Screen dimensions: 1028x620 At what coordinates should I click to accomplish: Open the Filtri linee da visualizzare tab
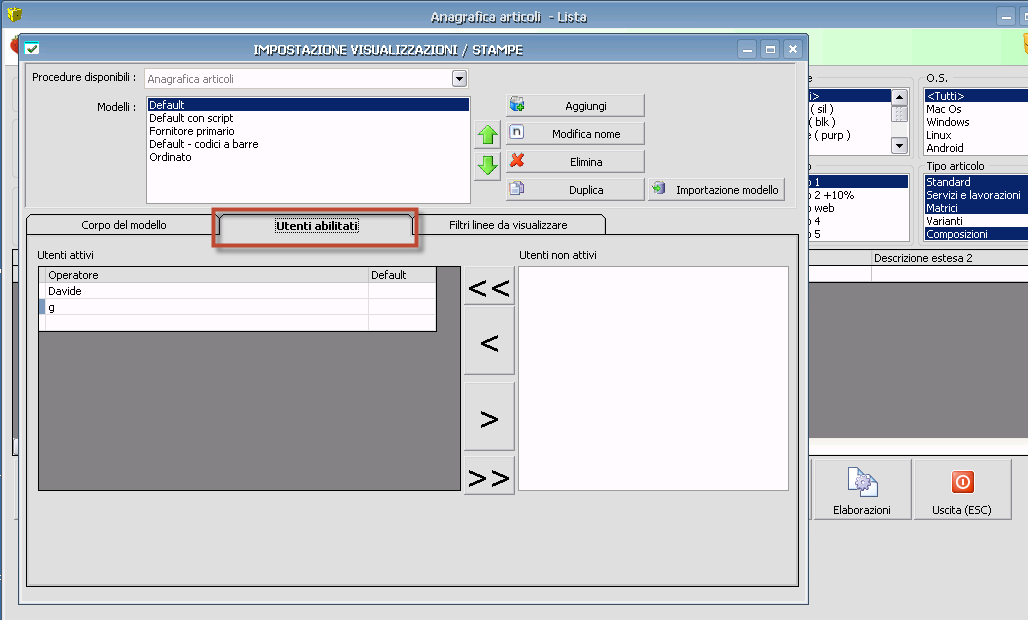(508, 225)
